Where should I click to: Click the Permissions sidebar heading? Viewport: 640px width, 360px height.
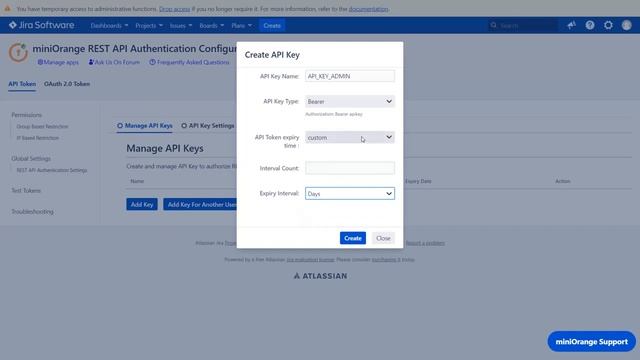tap(27, 115)
